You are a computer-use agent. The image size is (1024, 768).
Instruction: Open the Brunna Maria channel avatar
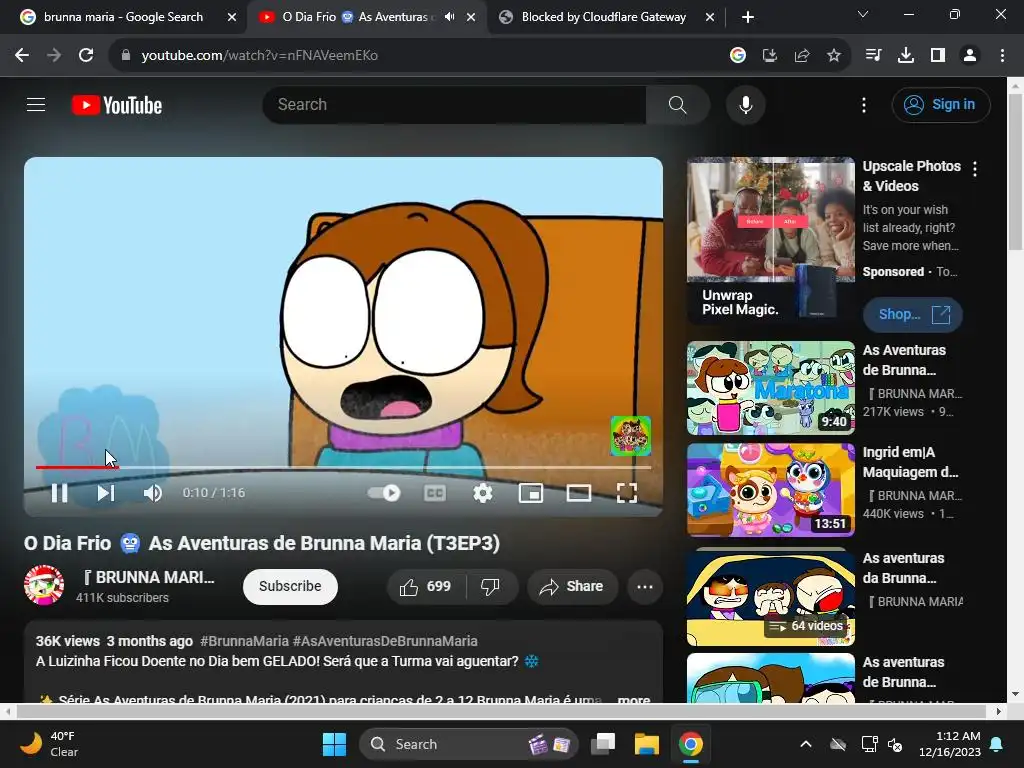coord(44,585)
